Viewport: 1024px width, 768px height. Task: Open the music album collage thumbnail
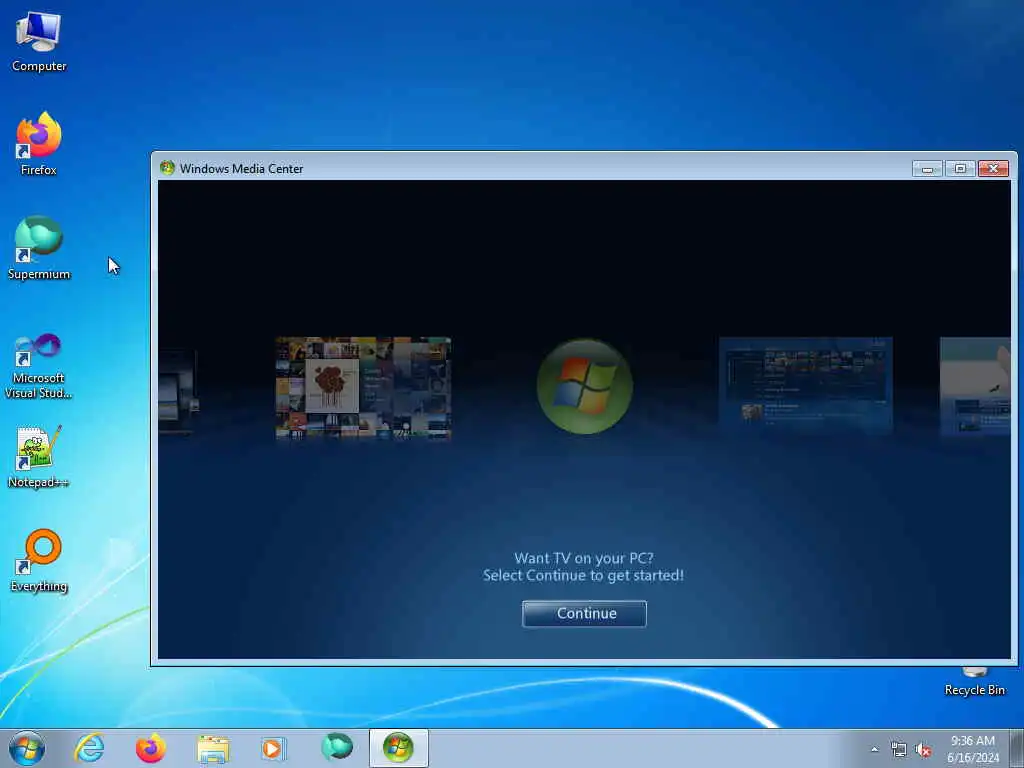[x=363, y=387]
